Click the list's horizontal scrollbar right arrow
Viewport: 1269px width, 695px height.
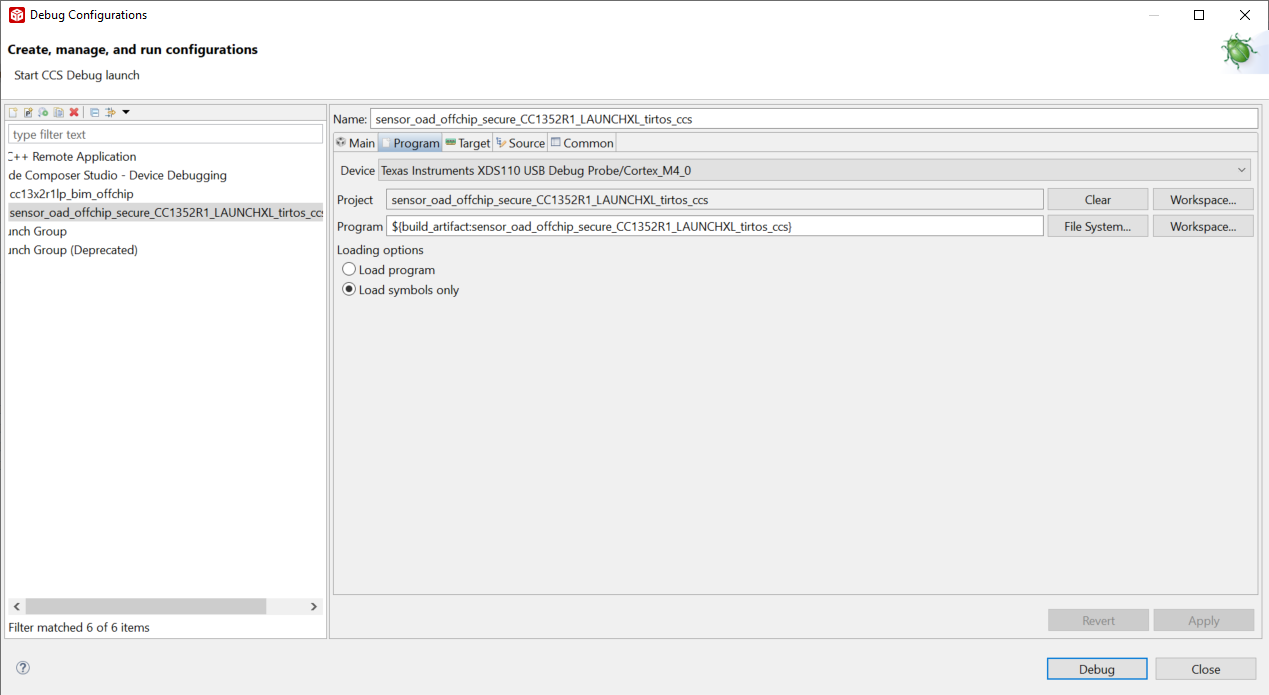point(314,606)
